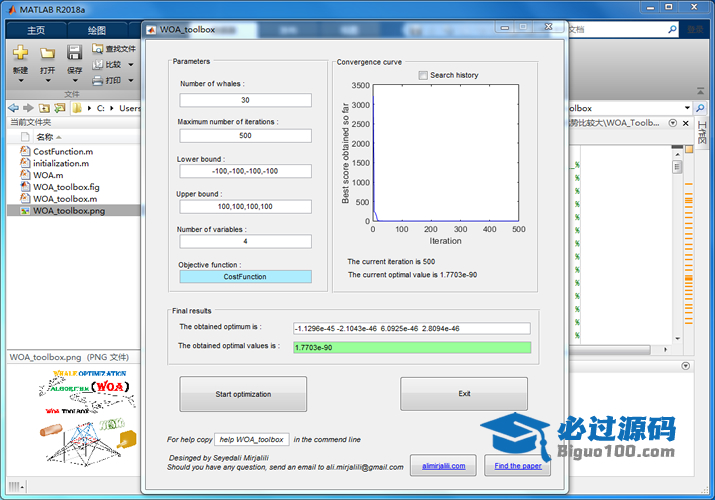This screenshot has width=715, height=500.
Task: Switch to the Home (主页) tab
Action: point(36,30)
